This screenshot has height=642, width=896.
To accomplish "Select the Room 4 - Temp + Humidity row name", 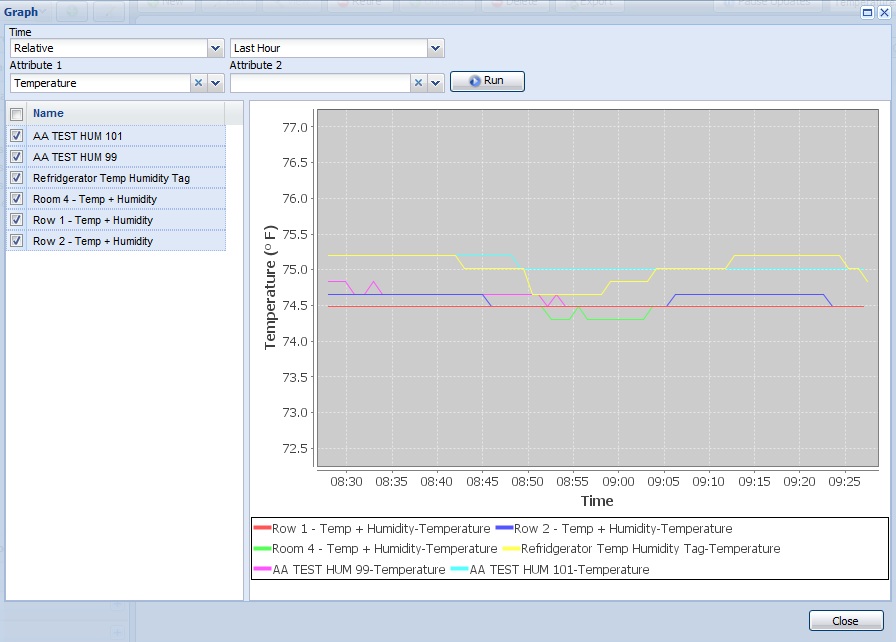I will click(x=95, y=199).
